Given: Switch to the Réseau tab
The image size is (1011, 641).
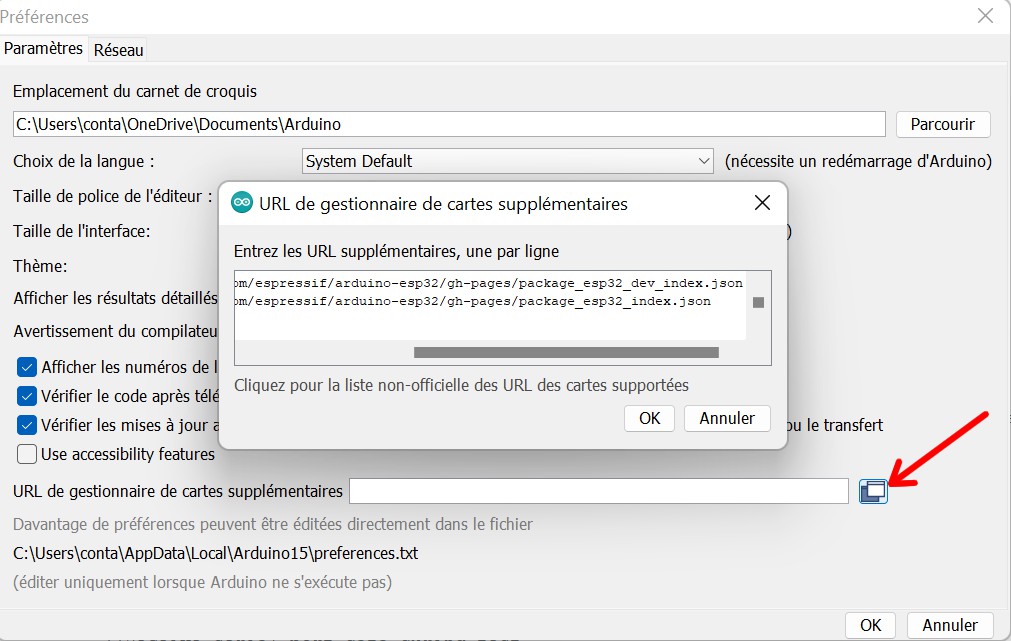Looking at the screenshot, I should pos(119,50).
